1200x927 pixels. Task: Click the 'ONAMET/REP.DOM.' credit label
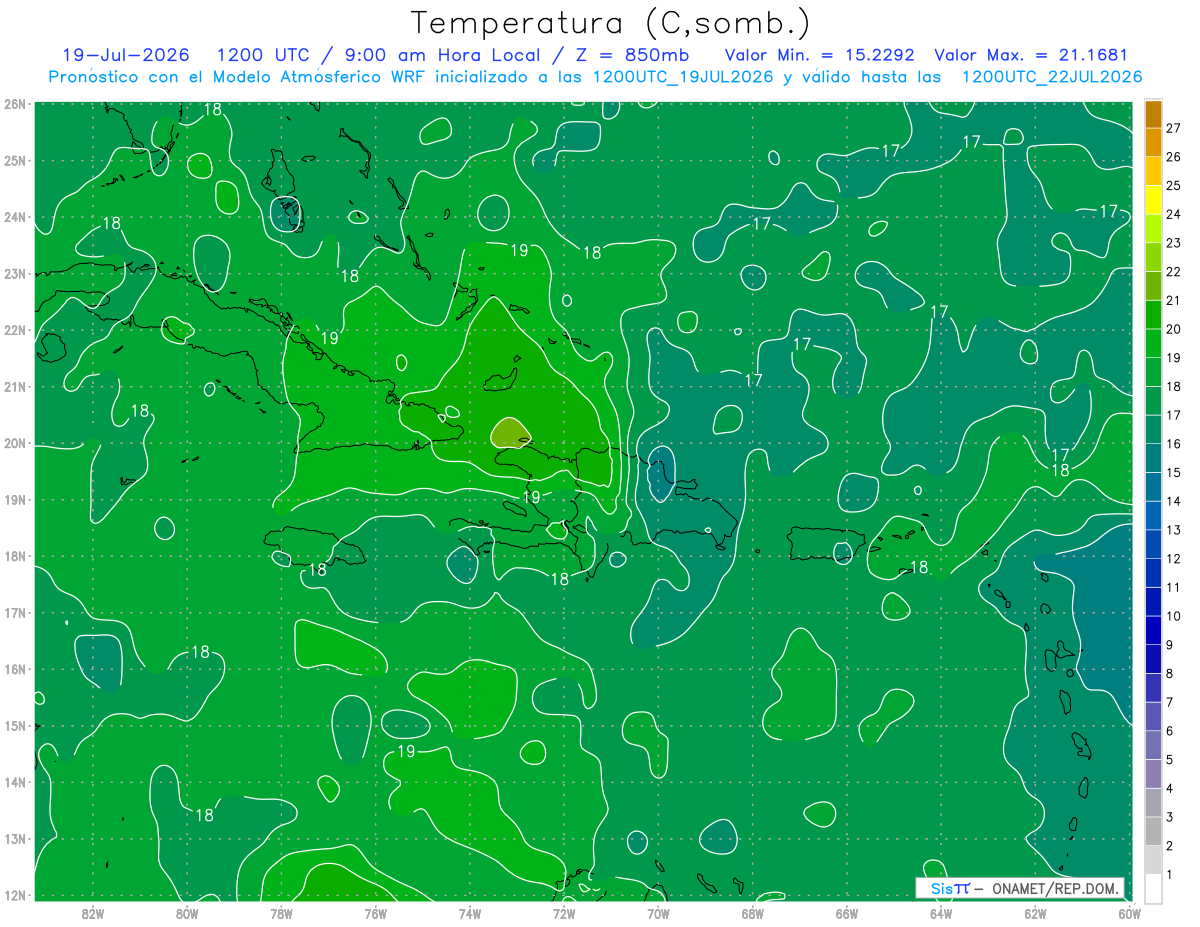[x=1055, y=888]
